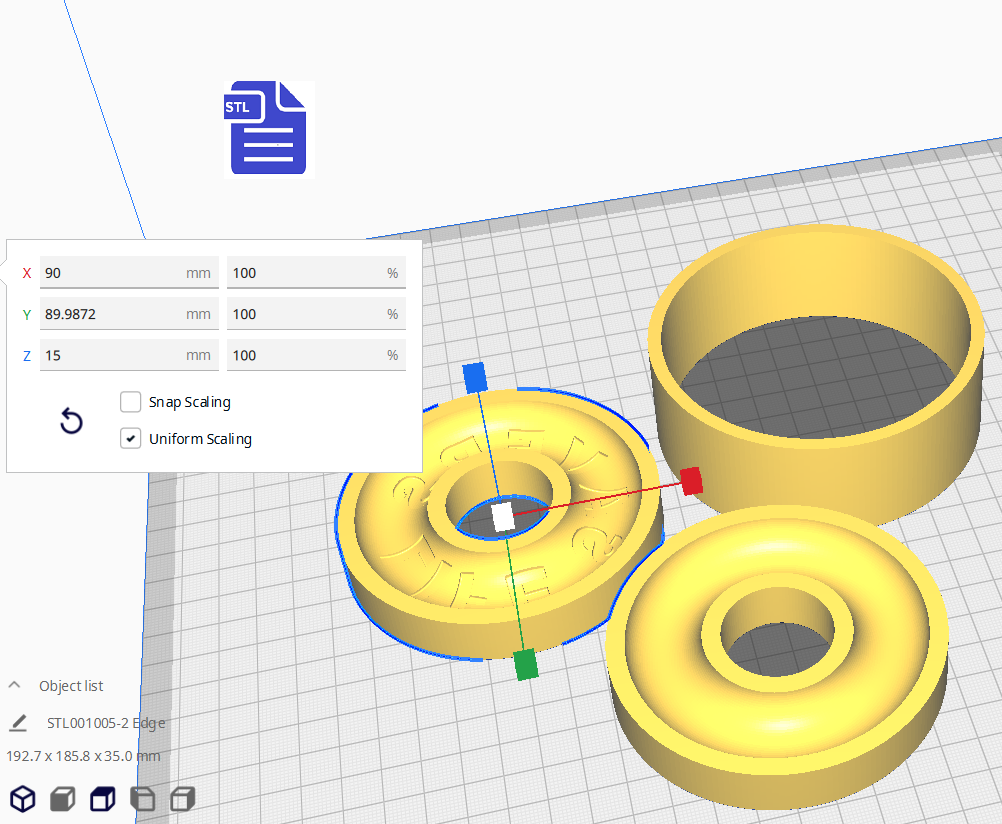Viewport: 1002px width, 824px height.
Task: Click the X dimension mm field
Action: [x=112, y=273]
